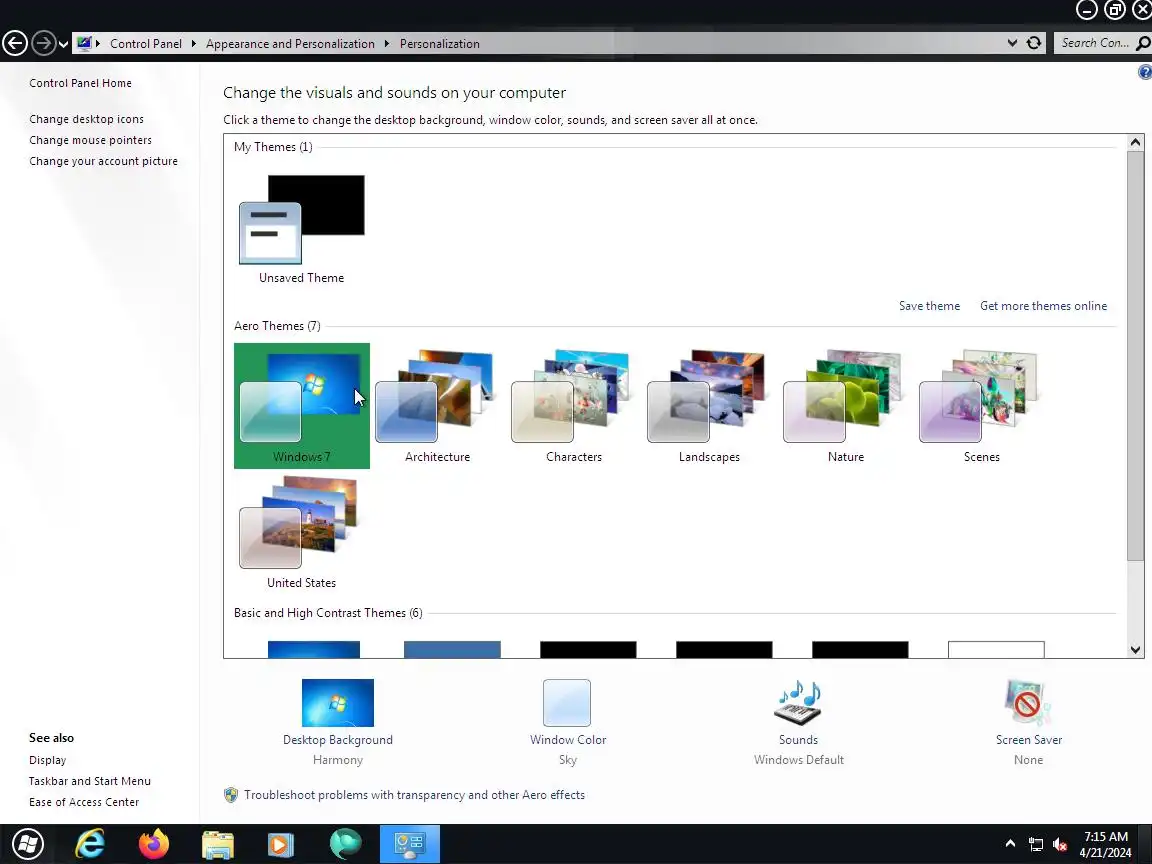The height and width of the screenshot is (864, 1152).
Task: Open the taskbar clock and date
Action: point(1106,844)
